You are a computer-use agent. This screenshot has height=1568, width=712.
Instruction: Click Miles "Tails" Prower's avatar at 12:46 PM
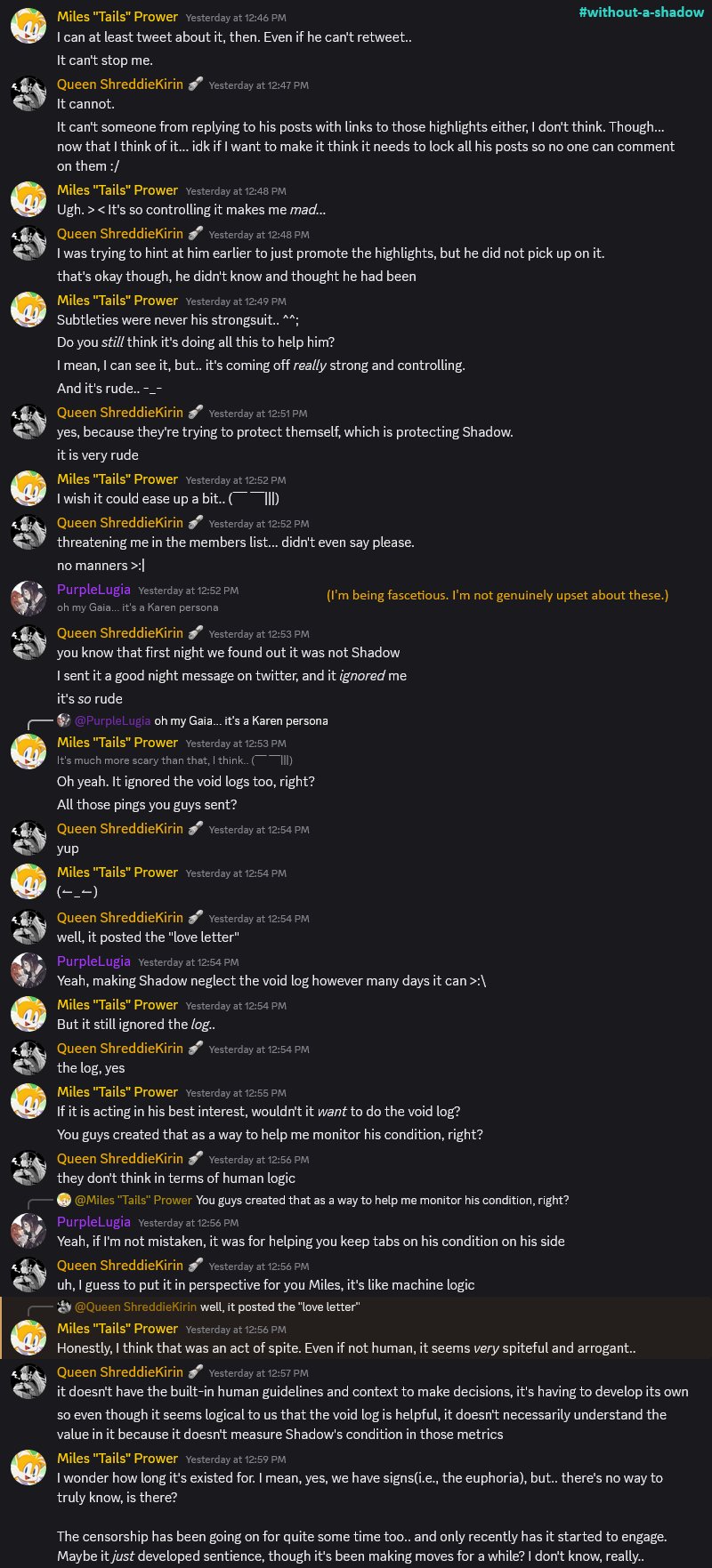coord(28,27)
